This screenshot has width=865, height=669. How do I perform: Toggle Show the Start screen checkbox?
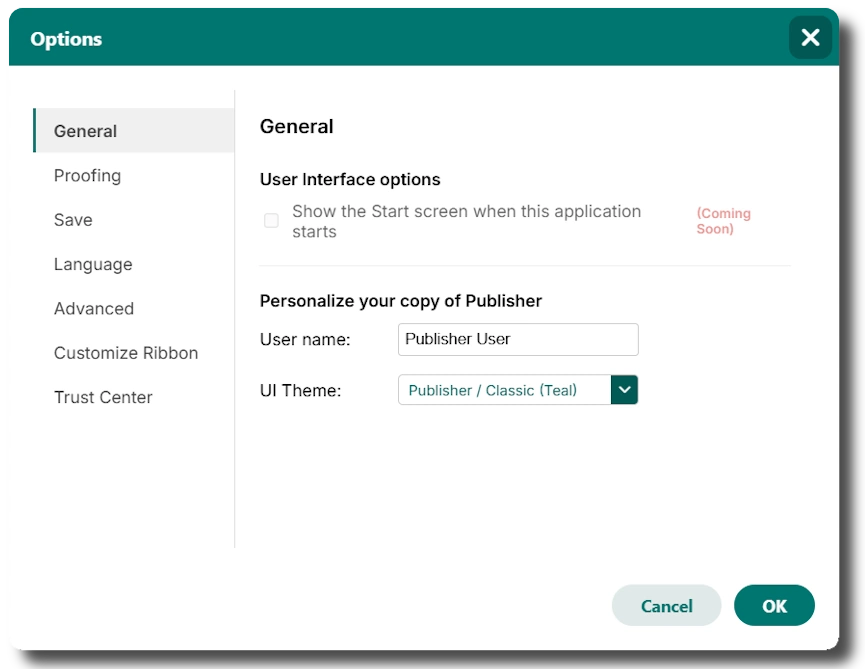(x=271, y=221)
